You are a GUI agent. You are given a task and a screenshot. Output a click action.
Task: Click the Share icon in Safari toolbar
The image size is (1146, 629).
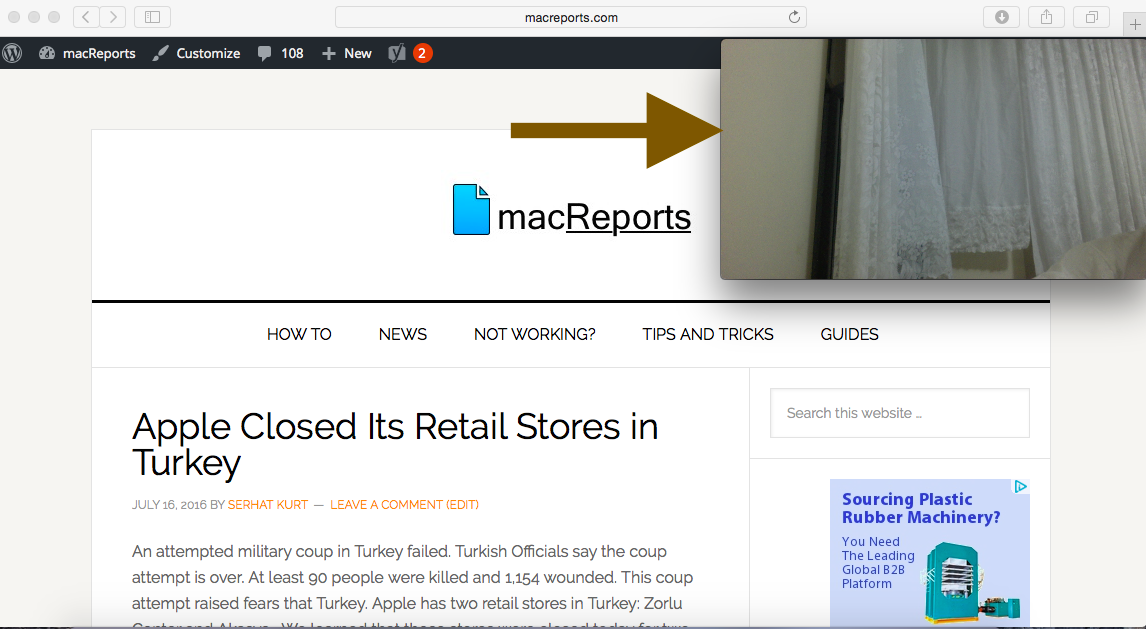coord(1047,17)
